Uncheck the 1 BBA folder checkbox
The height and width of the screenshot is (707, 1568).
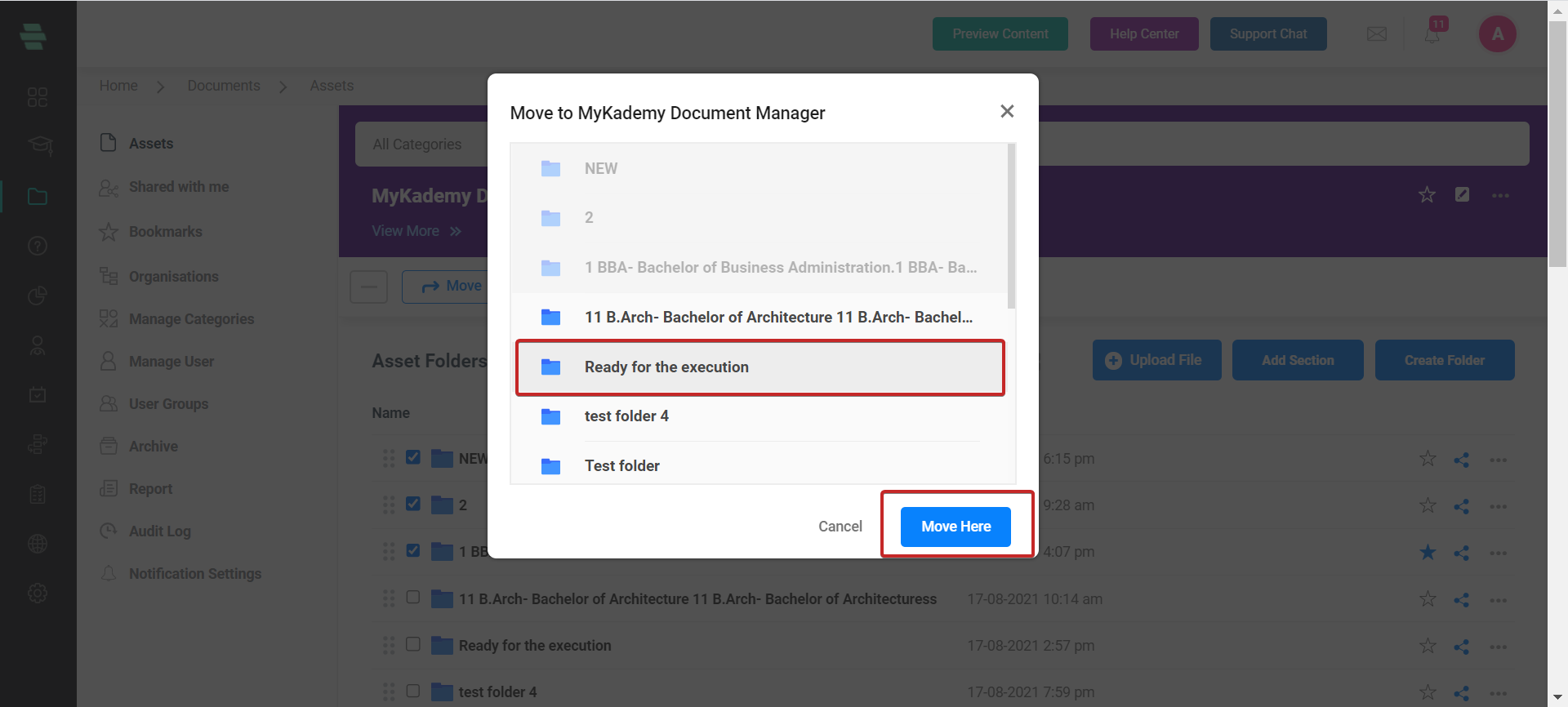click(x=413, y=550)
